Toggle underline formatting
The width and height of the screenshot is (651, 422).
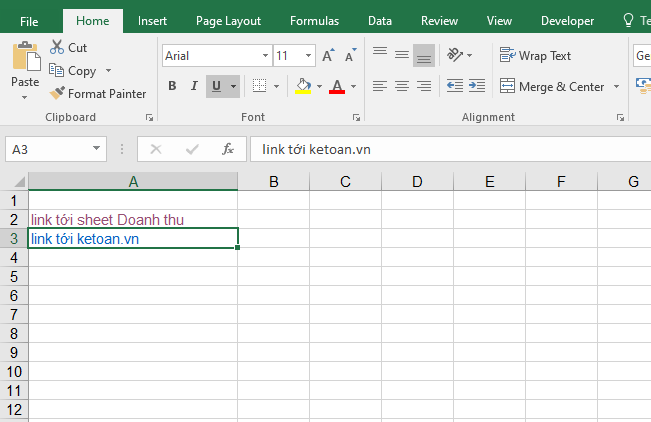[x=216, y=86]
